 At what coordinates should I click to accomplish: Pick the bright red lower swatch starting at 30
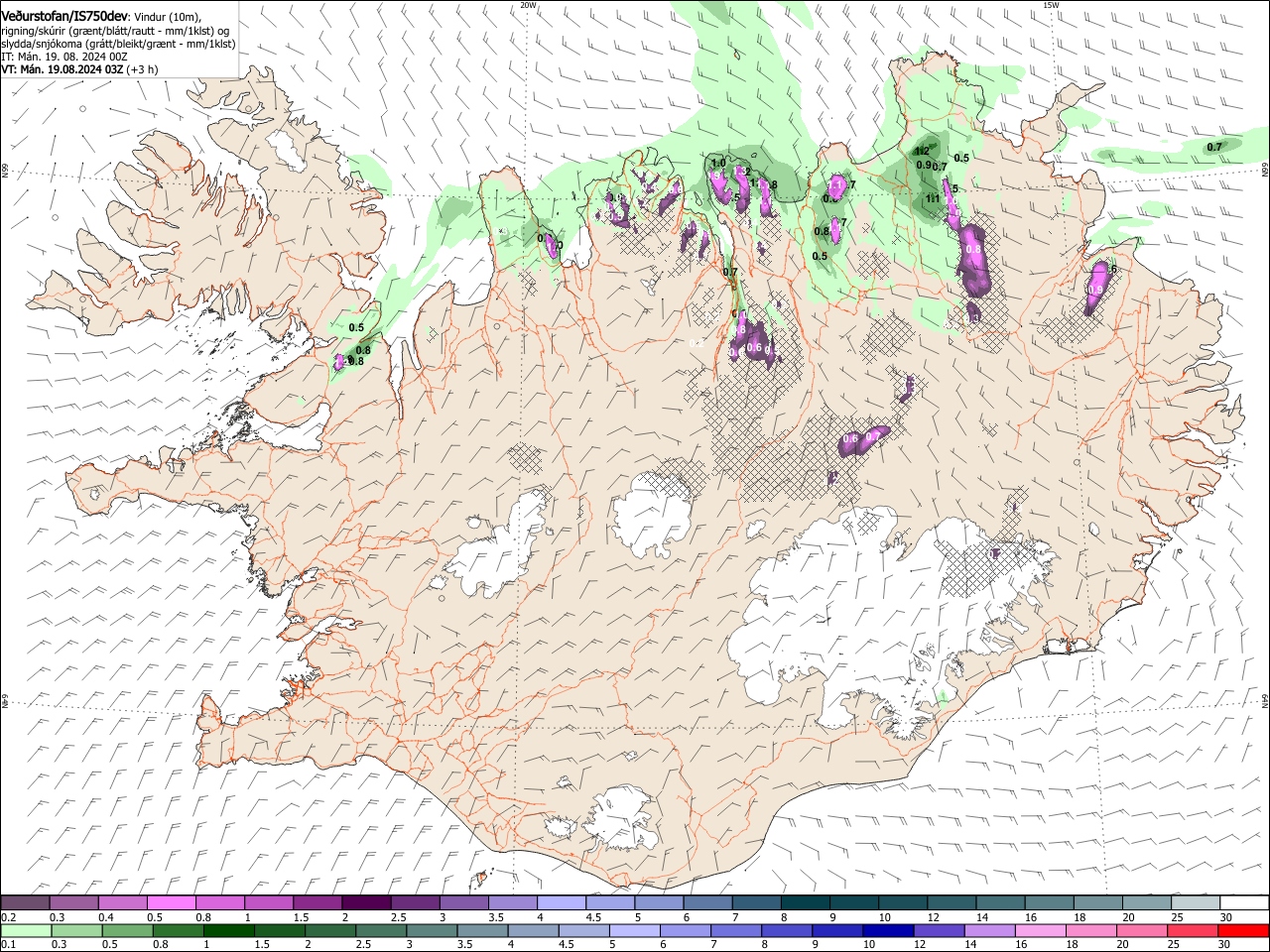click(x=1243, y=930)
